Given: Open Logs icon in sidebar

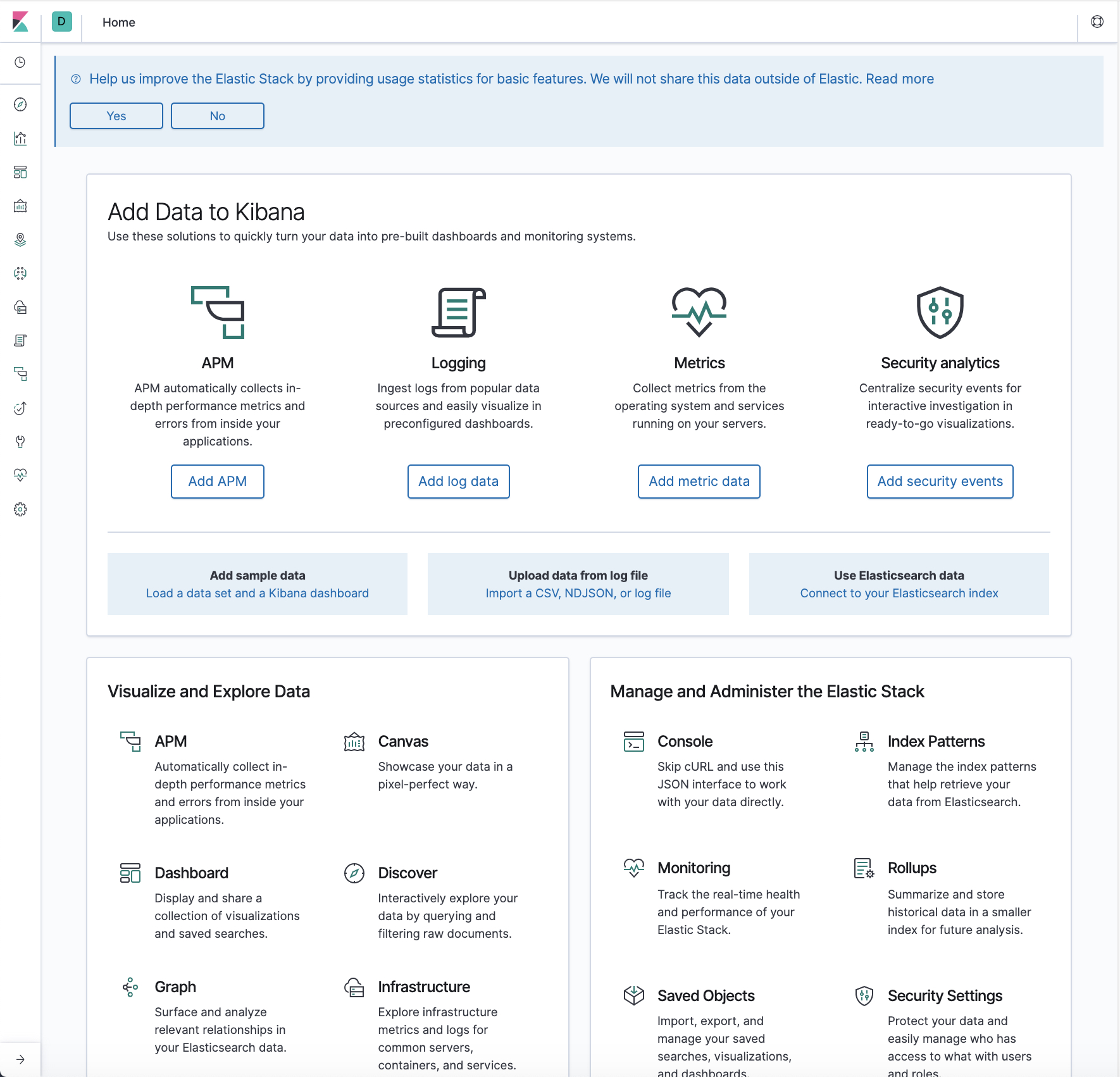Looking at the screenshot, I should 20,340.
